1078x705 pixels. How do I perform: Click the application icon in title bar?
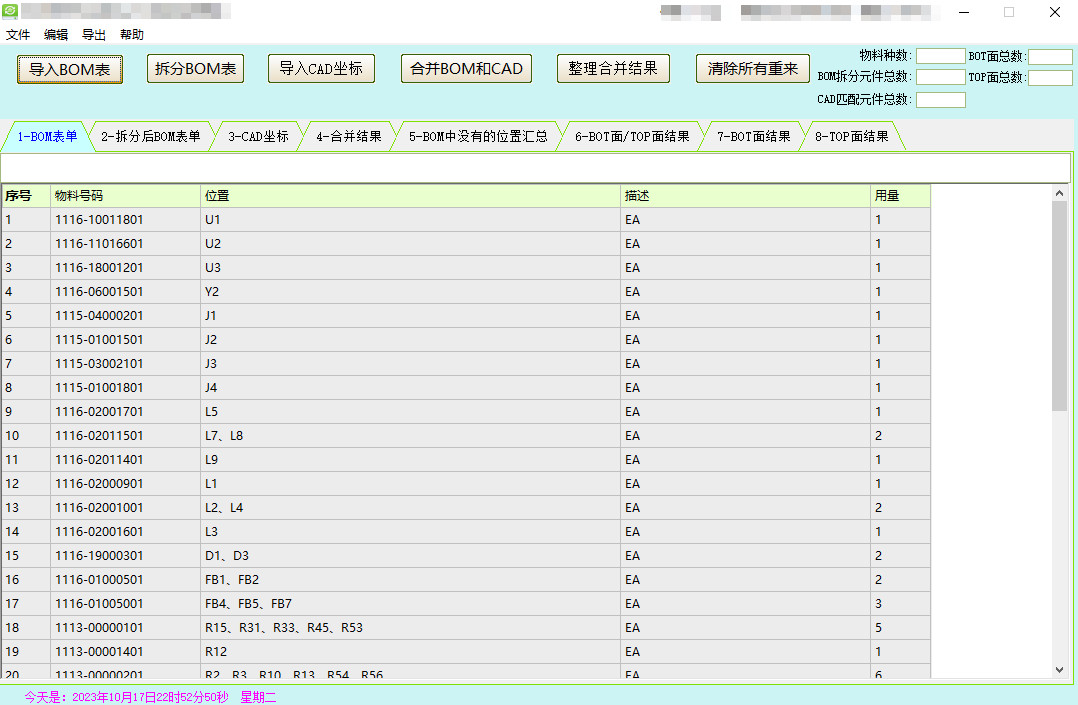pos(11,12)
